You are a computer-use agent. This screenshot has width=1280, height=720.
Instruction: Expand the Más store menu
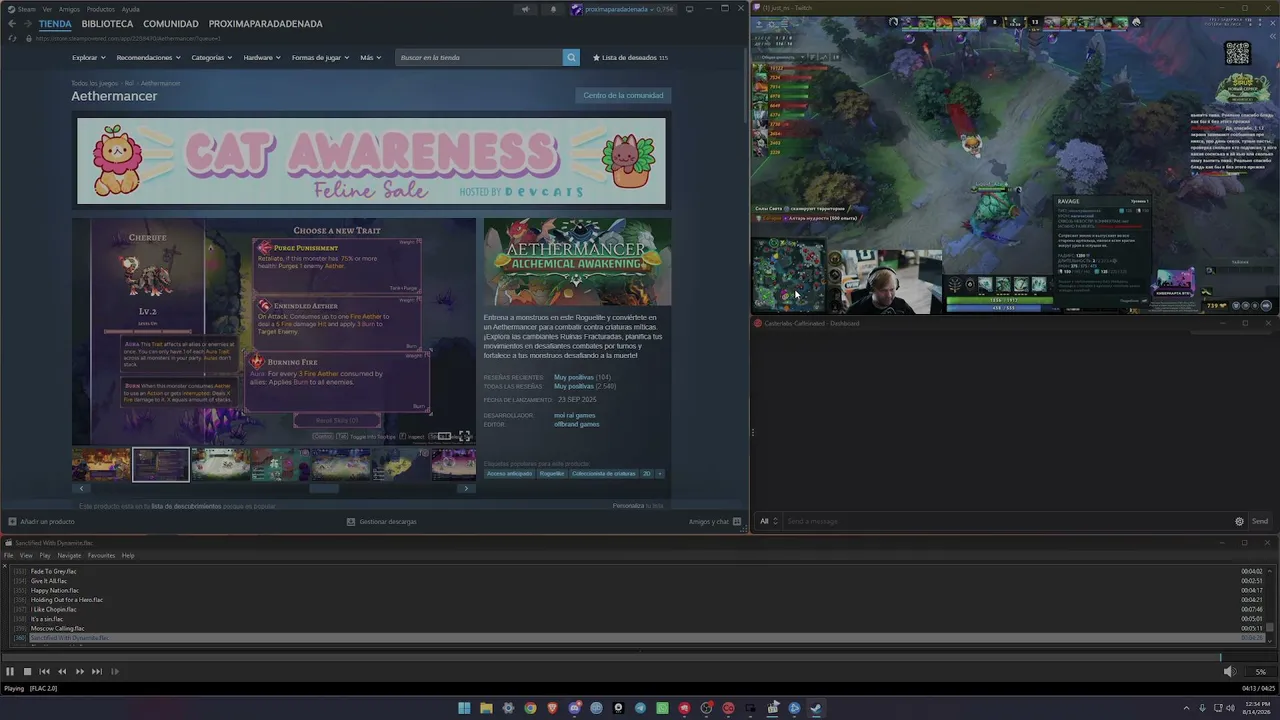370,57
